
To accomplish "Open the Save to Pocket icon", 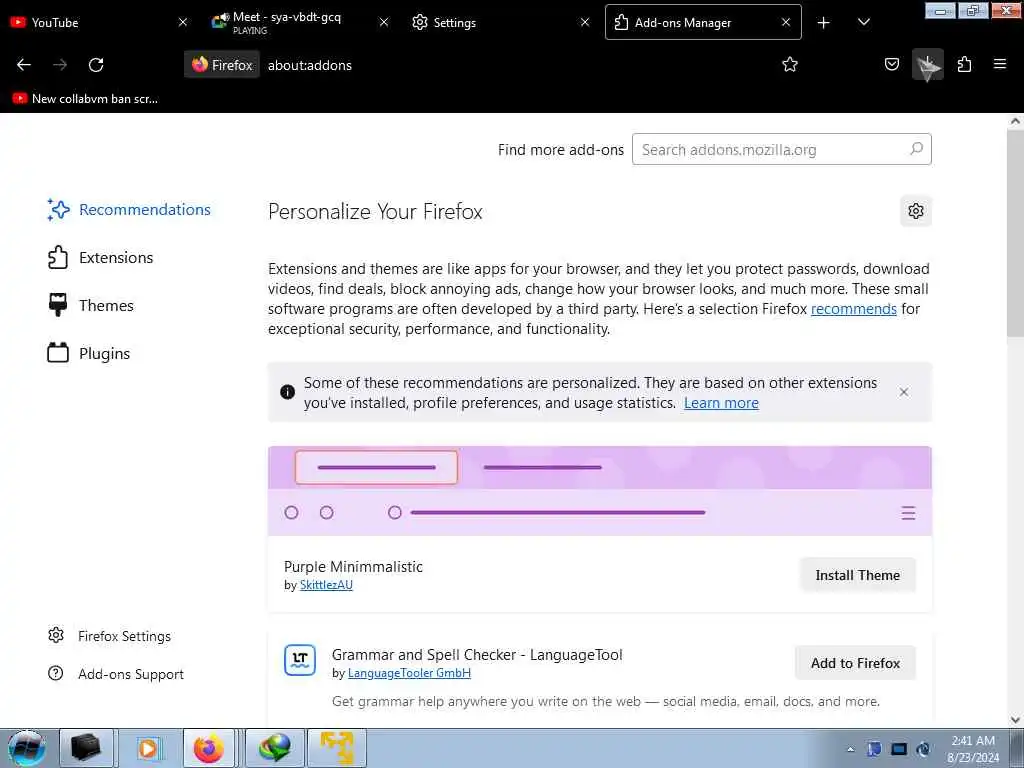I will tap(891, 65).
